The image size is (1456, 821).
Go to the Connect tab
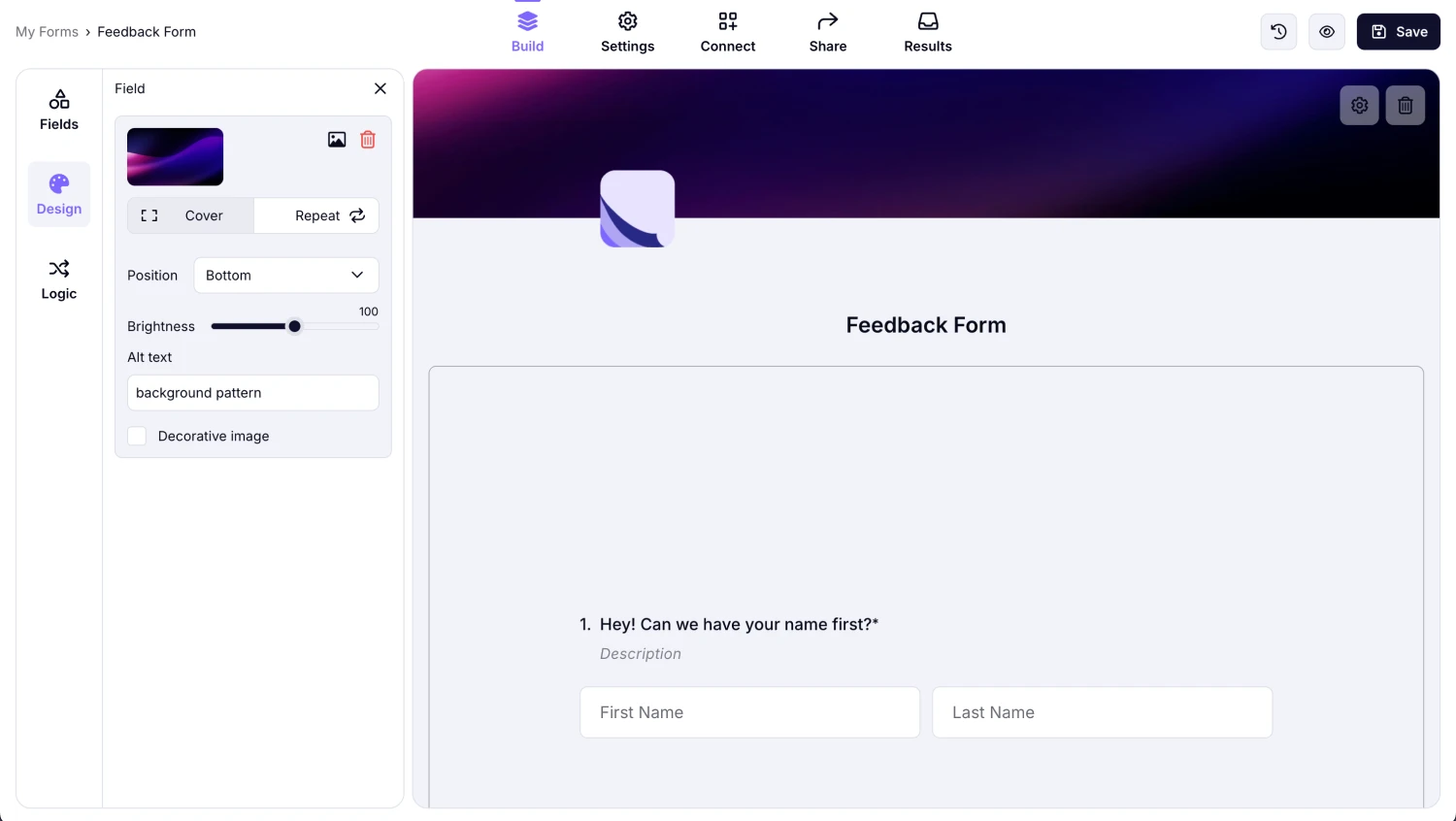click(728, 32)
